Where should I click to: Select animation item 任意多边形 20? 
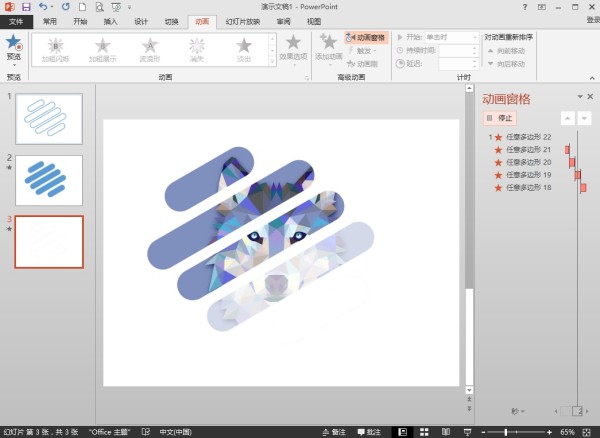click(528, 162)
